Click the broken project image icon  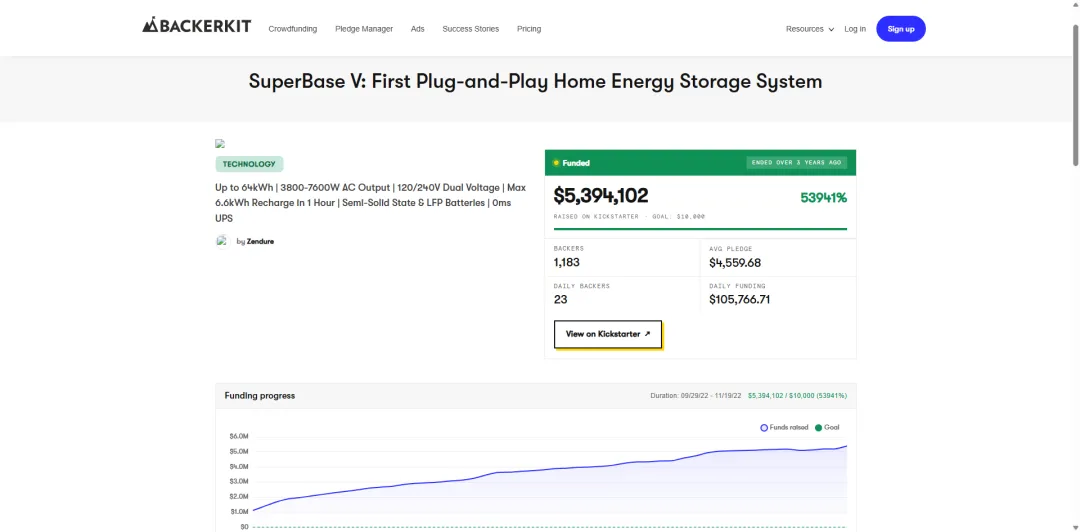(220, 144)
